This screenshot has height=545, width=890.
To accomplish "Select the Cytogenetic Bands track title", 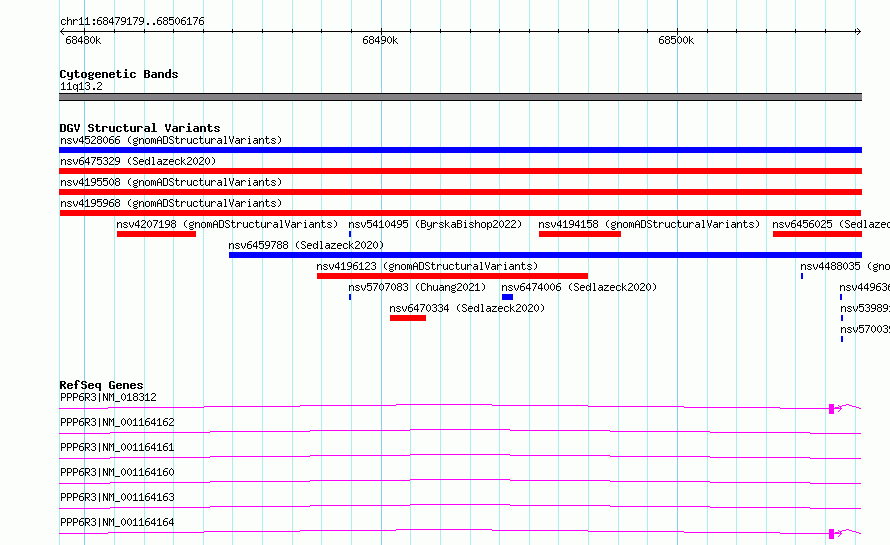I will pyautogui.click(x=119, y=74).
